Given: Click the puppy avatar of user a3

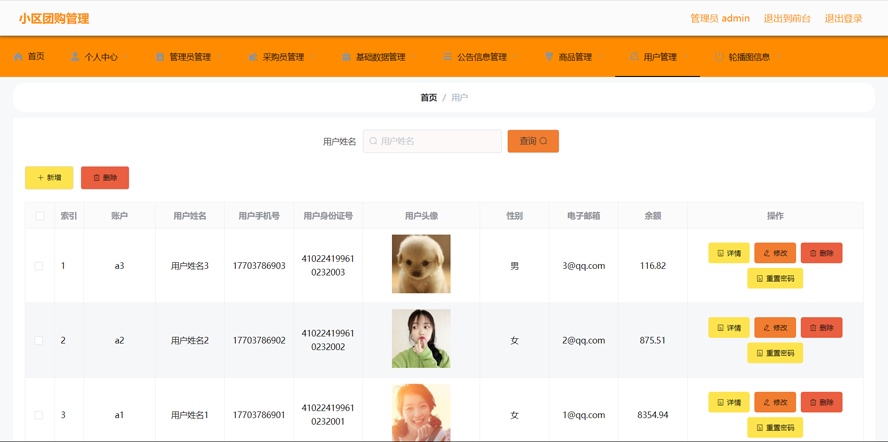Looking at the screenshot, I should click(x=421, y=264).
